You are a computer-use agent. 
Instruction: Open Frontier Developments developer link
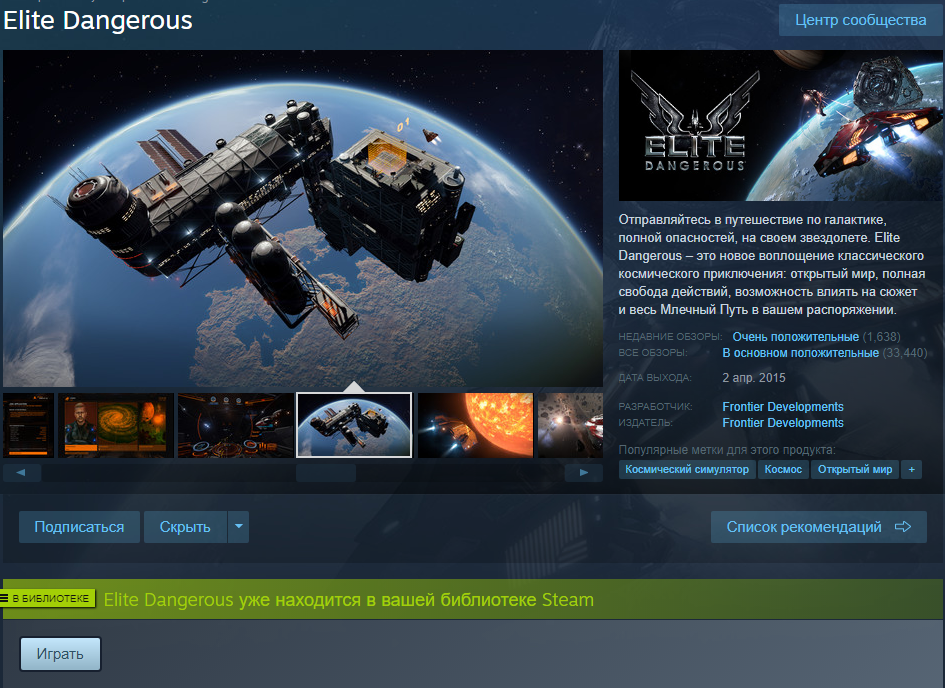click(x=783, y=407)
